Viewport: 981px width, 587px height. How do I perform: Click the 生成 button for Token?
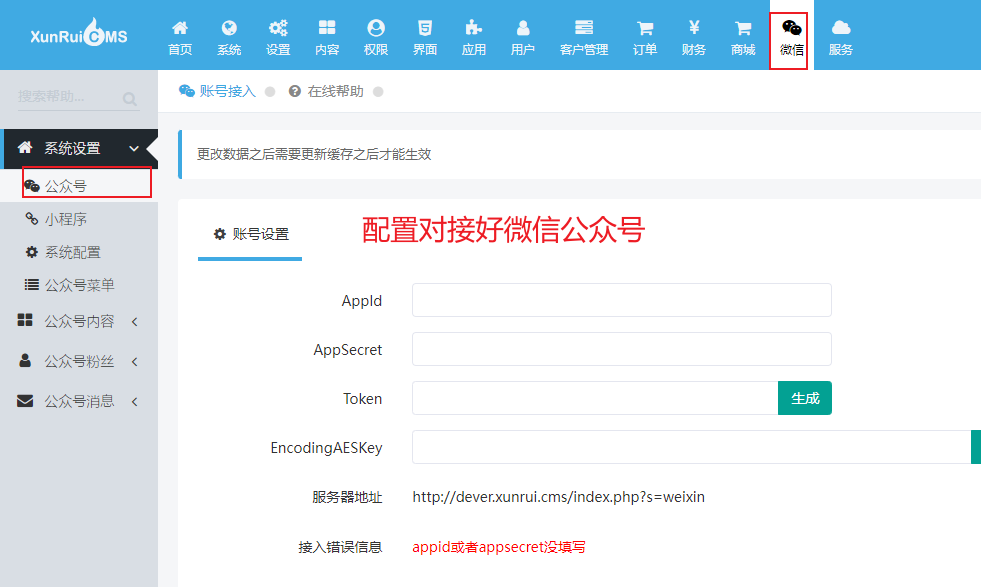[805, 398]
